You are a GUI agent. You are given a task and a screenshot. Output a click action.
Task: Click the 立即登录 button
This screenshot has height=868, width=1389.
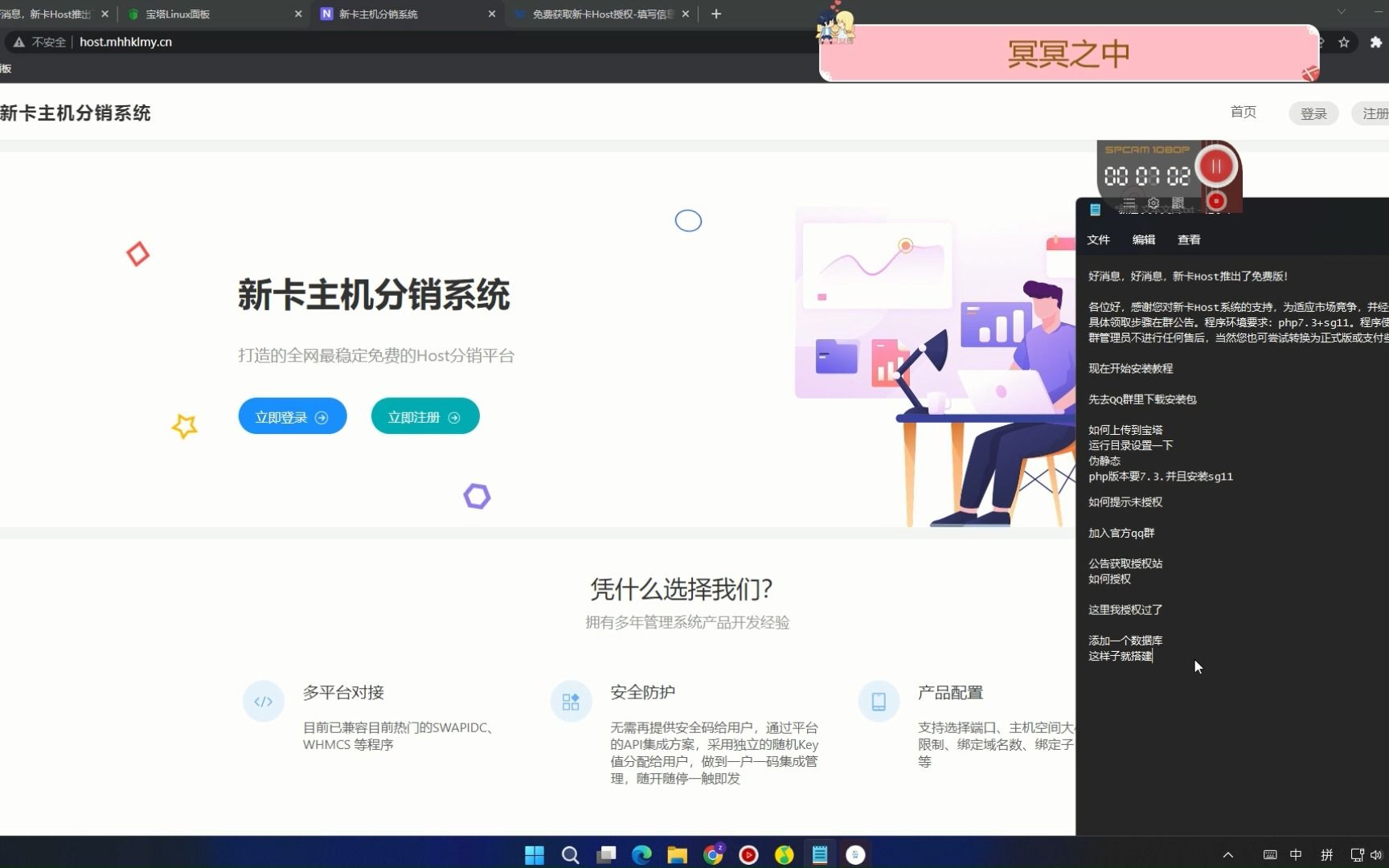[x=291, y=416]
